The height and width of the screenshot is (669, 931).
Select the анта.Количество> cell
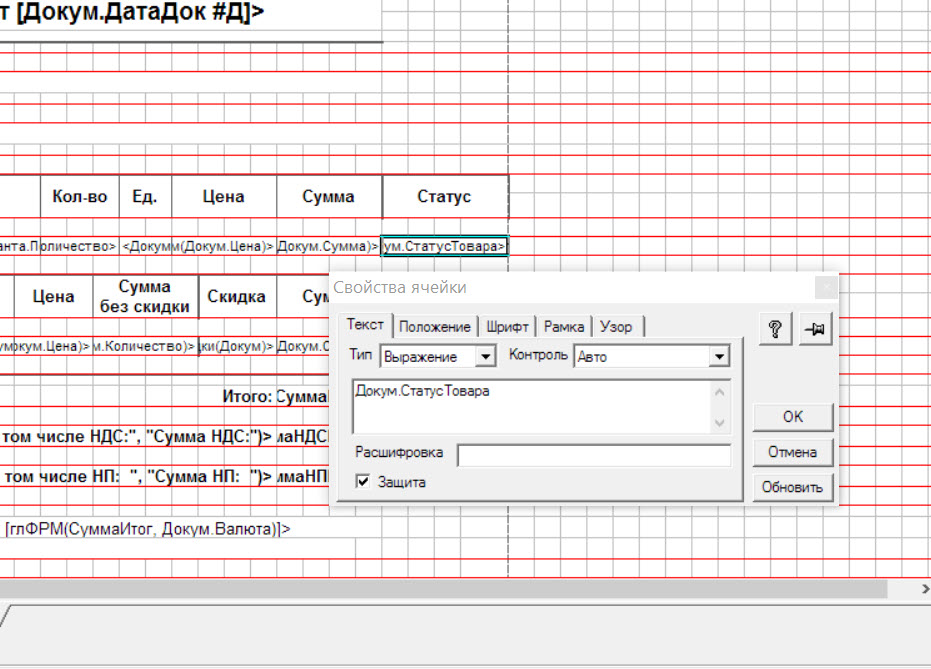coord(59,246)
